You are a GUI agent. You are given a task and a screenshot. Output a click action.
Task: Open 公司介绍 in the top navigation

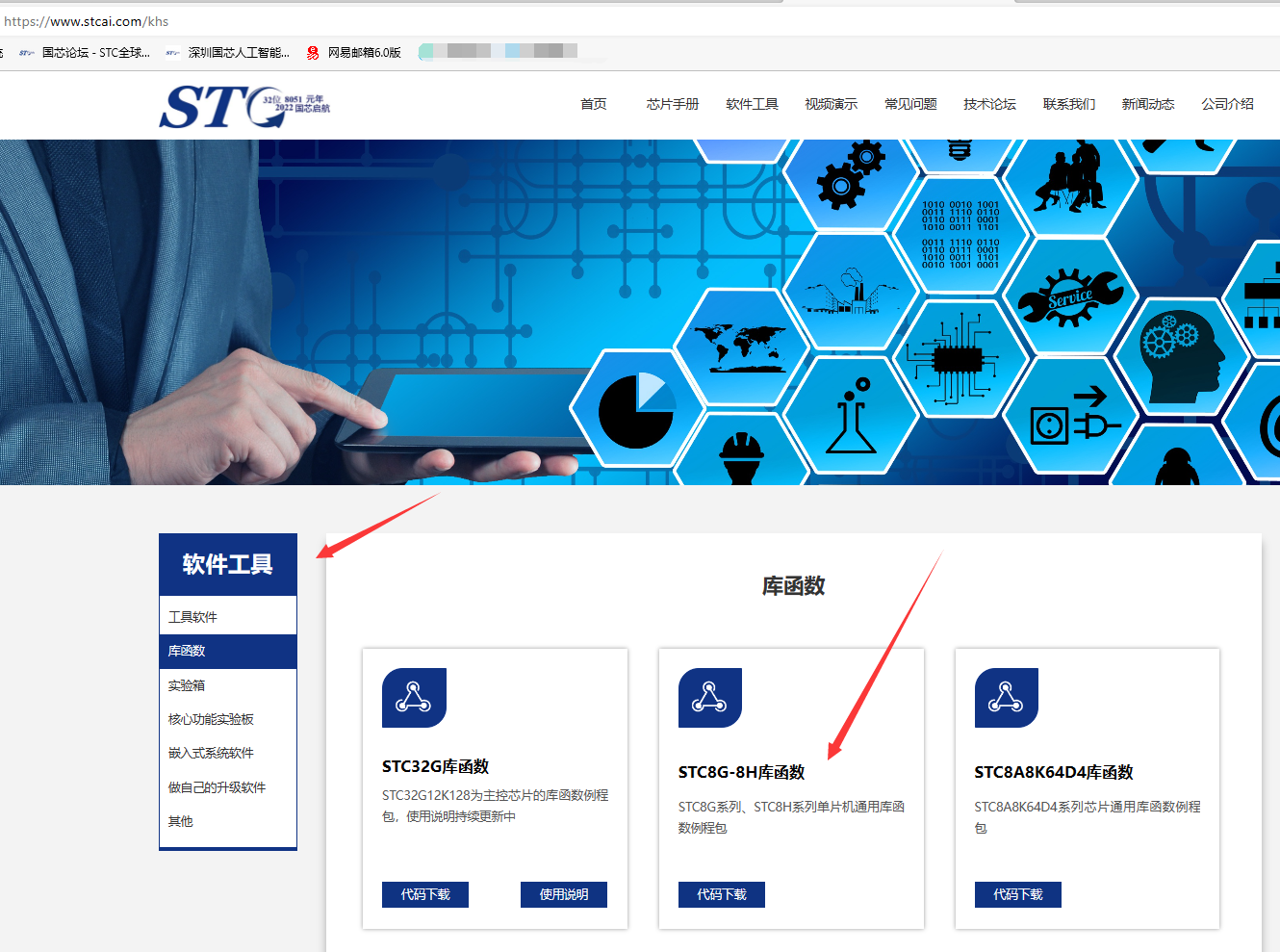tap(1227, 104)
